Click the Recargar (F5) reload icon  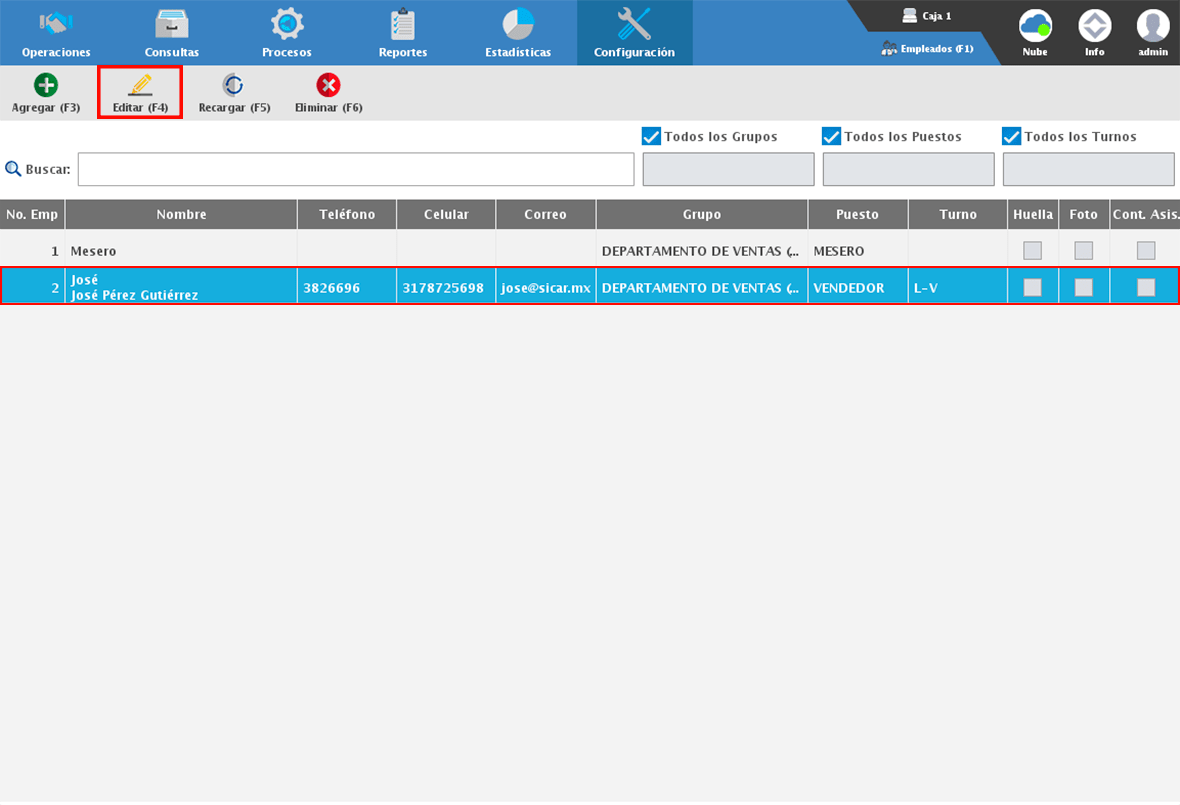[234, 86]
